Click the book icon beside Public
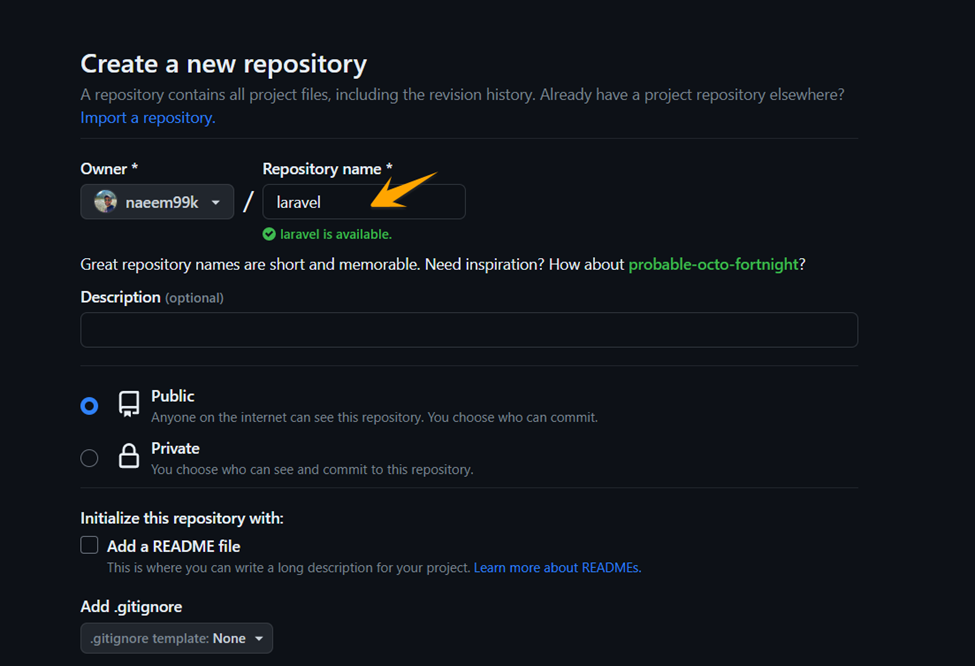975x666 pixels. (128, 403)
